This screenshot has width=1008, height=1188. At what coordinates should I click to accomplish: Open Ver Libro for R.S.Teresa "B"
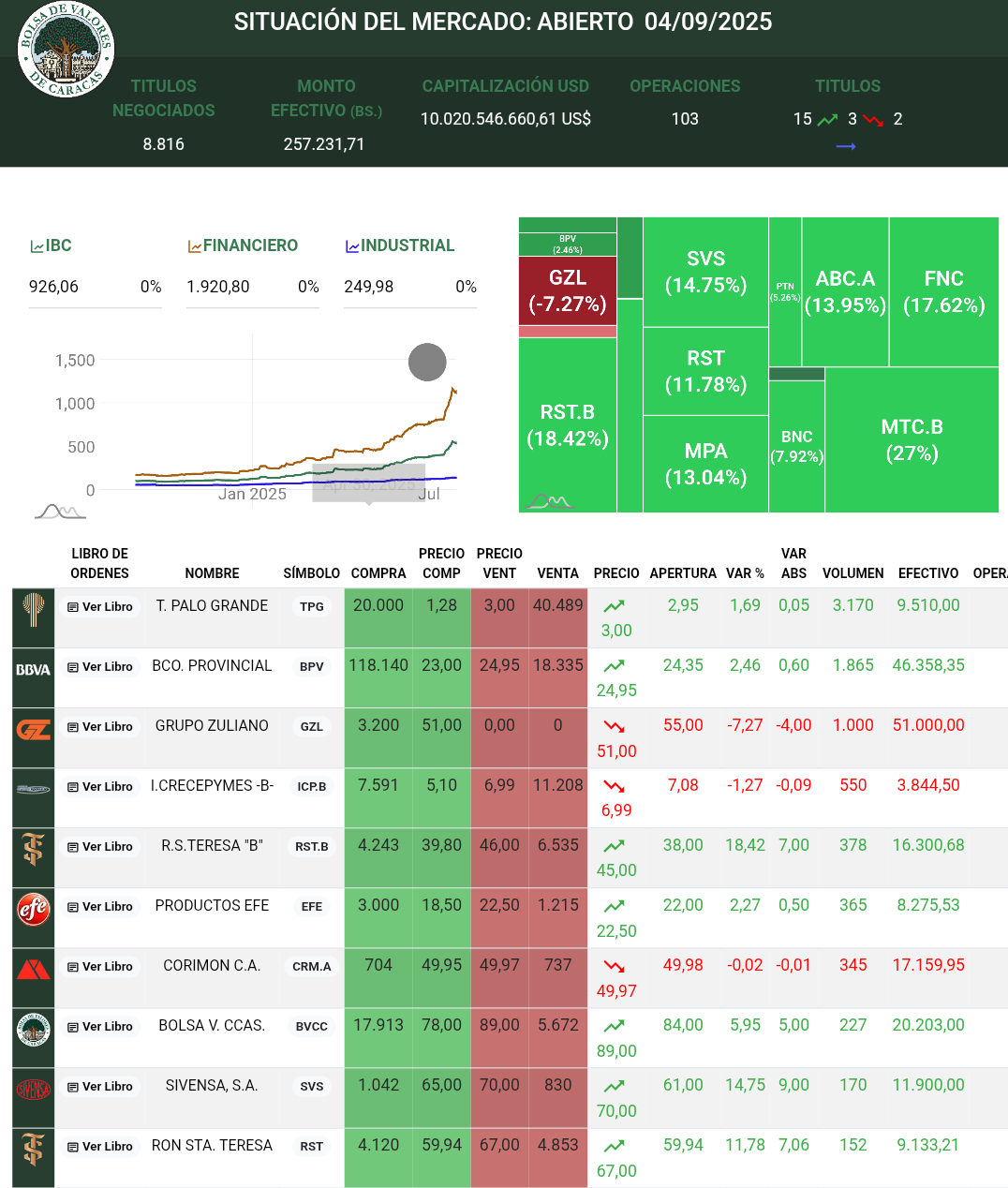click(100, 847)
